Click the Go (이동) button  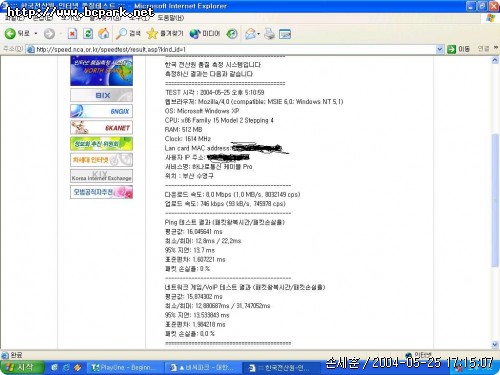coord(459,49)
